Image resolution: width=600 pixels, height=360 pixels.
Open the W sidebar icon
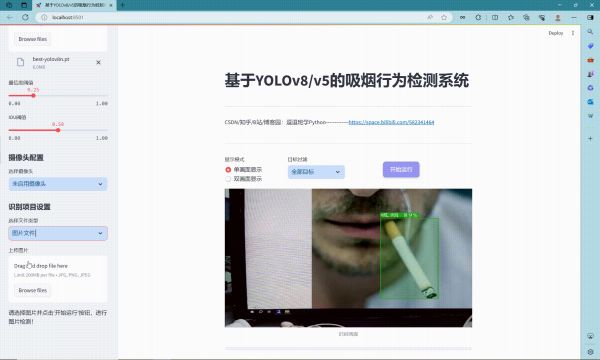(x=590, y=115)
